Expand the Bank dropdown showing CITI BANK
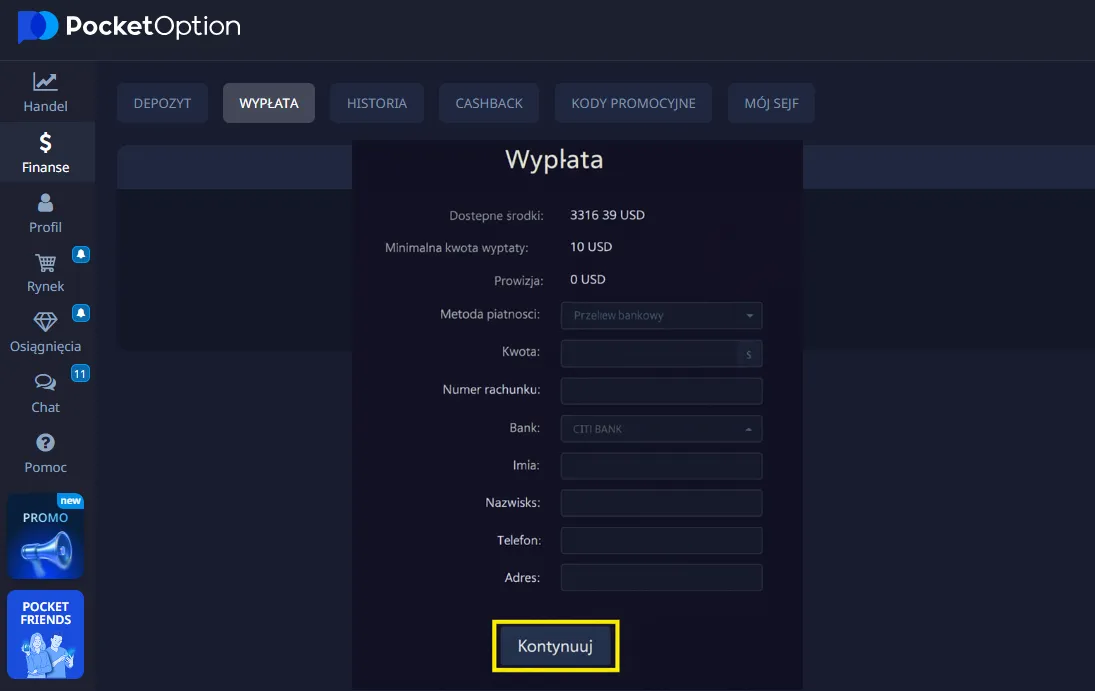The width and height of the screenshot is (1095, 691). tap(661, 429)
